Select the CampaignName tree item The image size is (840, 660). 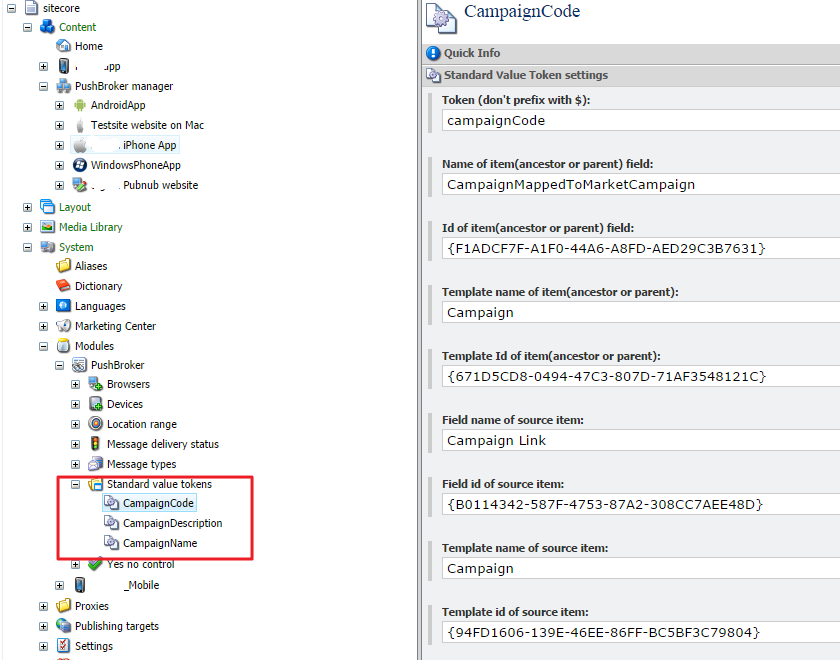tap(160, 543)
